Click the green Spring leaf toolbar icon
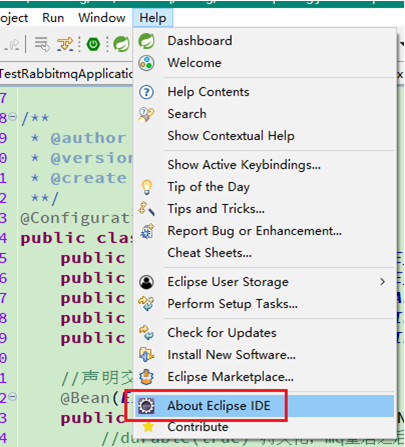This screenshot has width=405, height=447. [121, 44]
